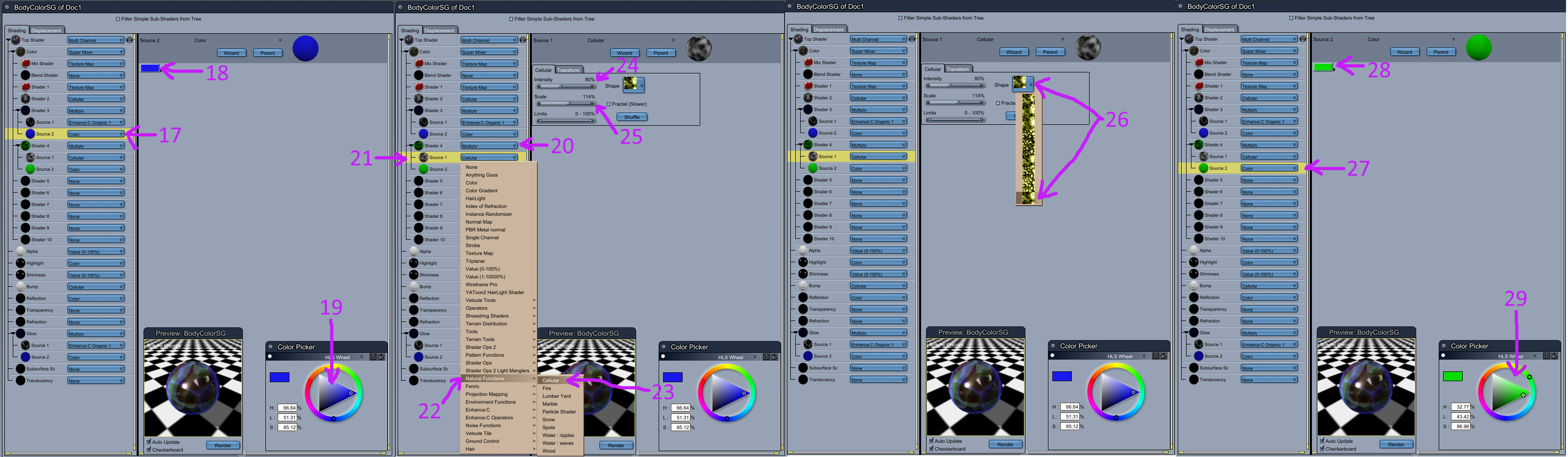Screen dimensions: 1568x457
Task: Open Shader 4 Multiply dropdown in second window
Action: coord(489,146)
